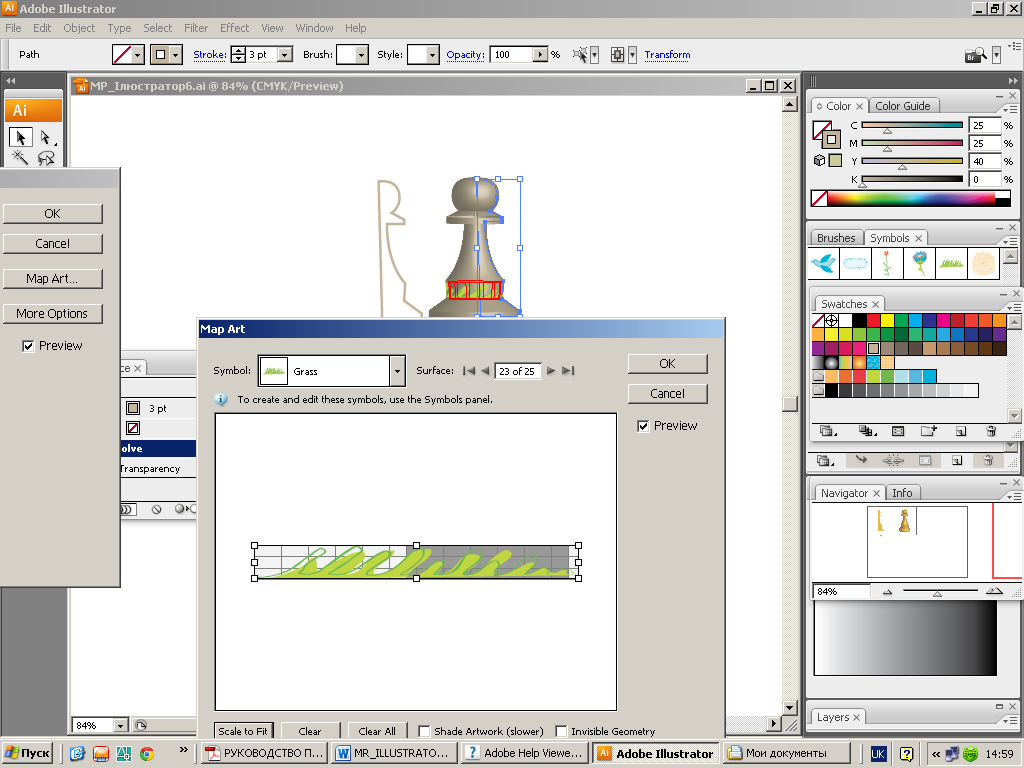Open the Window menu
This screenshot has height=768, width=1024.
pos(314,28)
